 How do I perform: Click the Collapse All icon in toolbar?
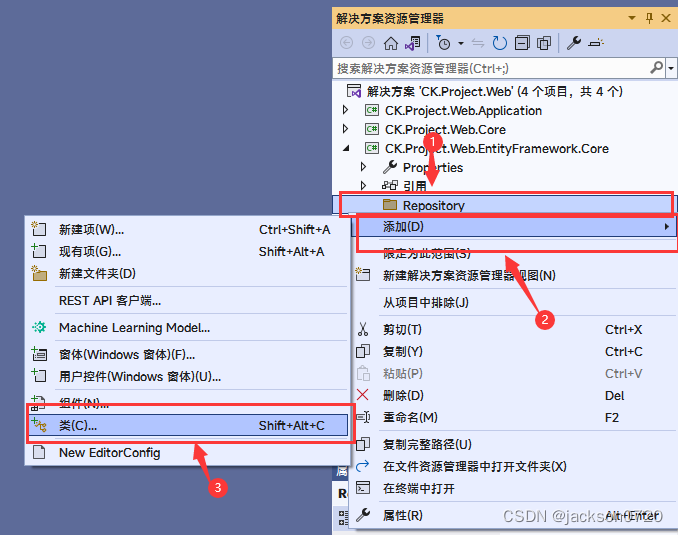522,43
